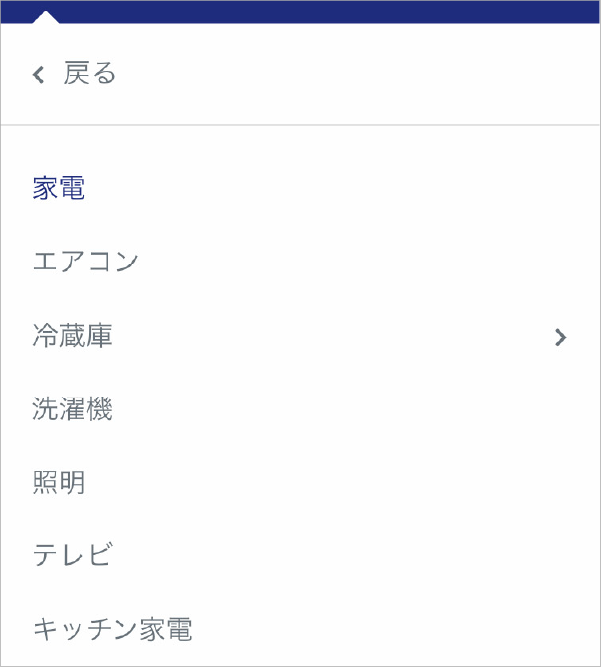
Task: Pick the television item テレビ
Action: coord(73,555)
